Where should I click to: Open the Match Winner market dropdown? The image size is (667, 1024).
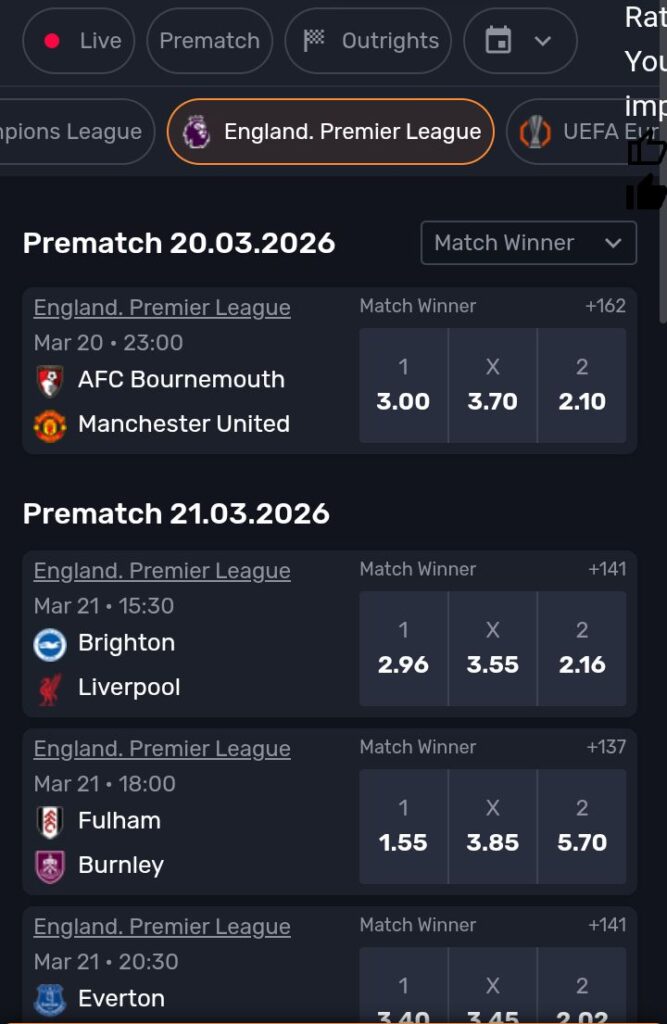pyautogui.click(x=528, y=243)
